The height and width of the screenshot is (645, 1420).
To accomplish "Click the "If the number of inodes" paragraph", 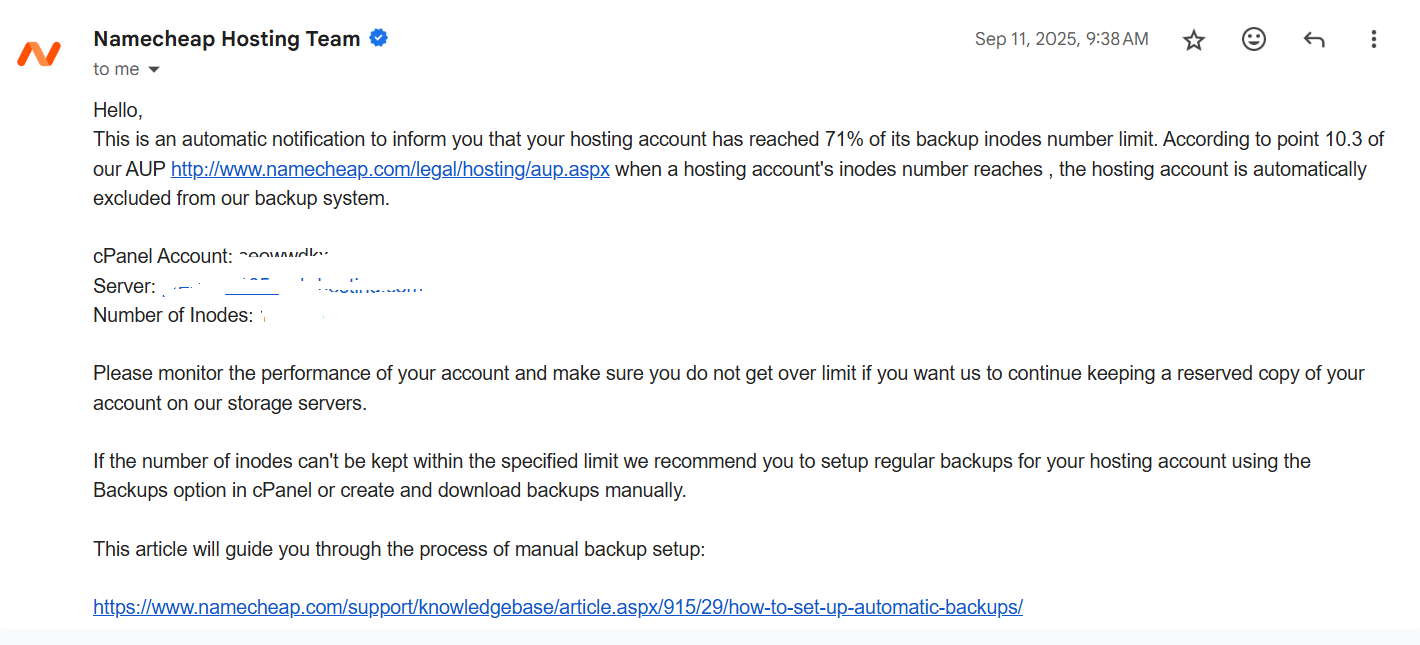I will pos(701,462).
